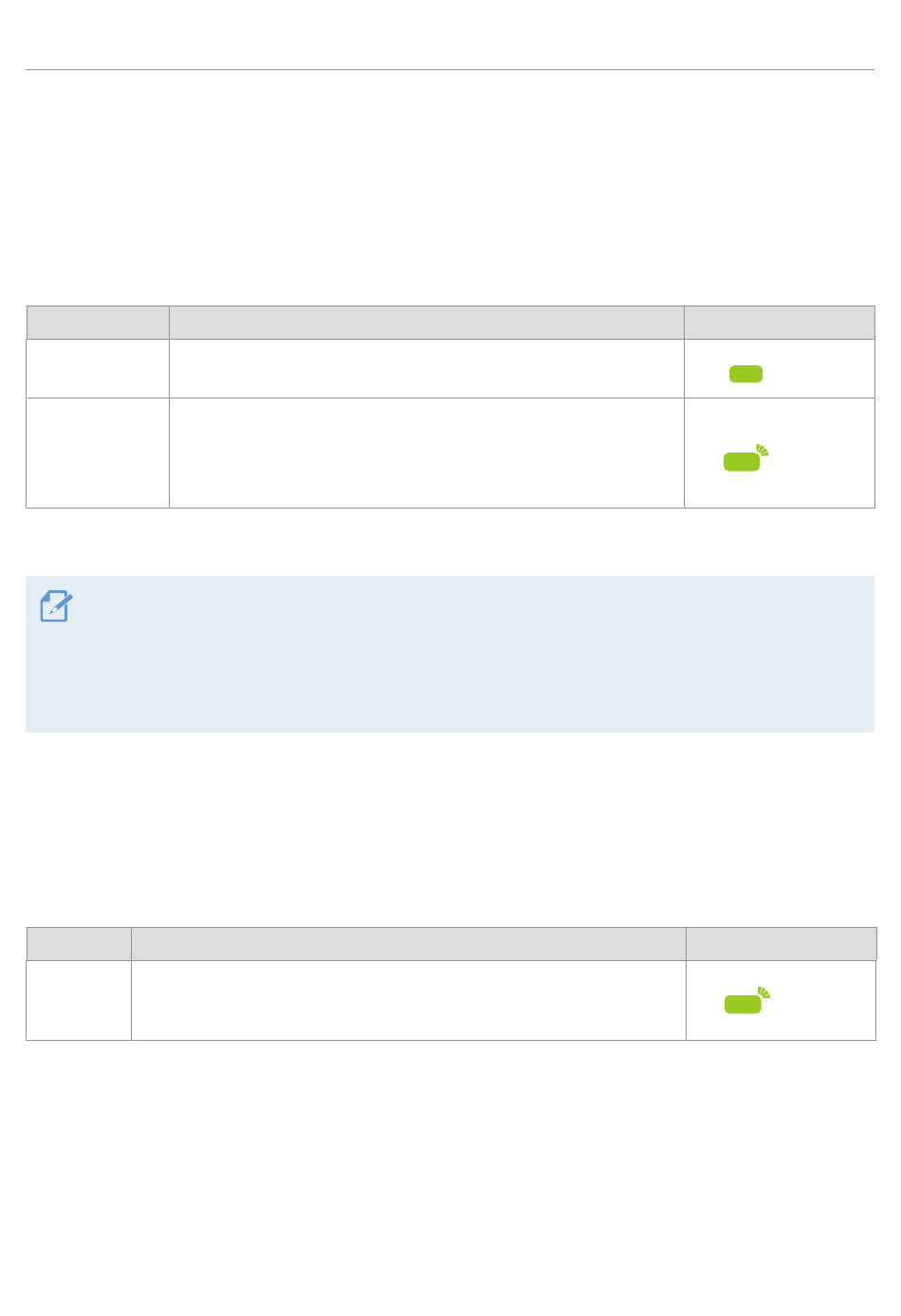Select the empty first-column cell beside solid LED row
The height and width of the screenshot is (1316, 901).
98,368
